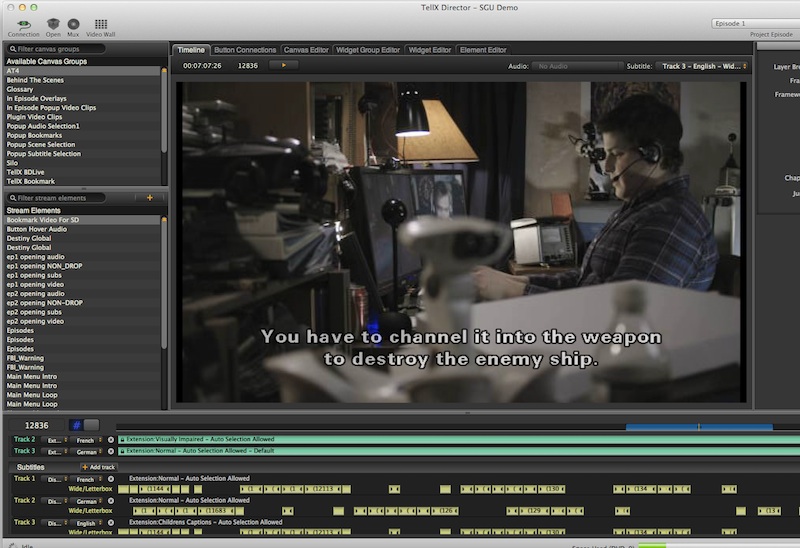The image size is (800, 548).
Task: Open the Video Wall grid icon
Action: pos(101,24)
